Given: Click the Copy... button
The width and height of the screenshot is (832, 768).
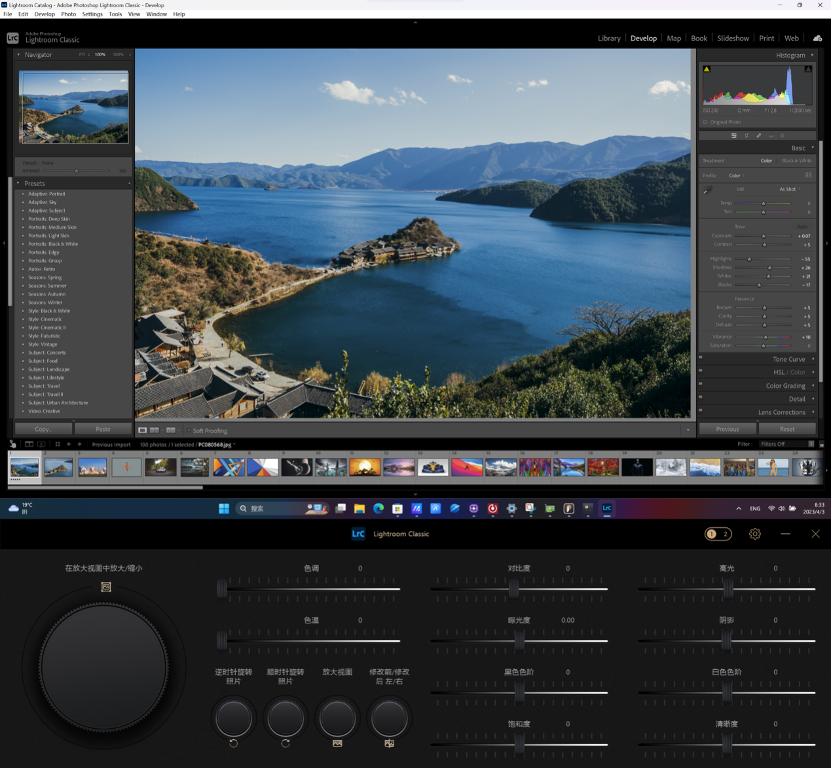Looking at the screenshot, I should (x=43, y=429).
